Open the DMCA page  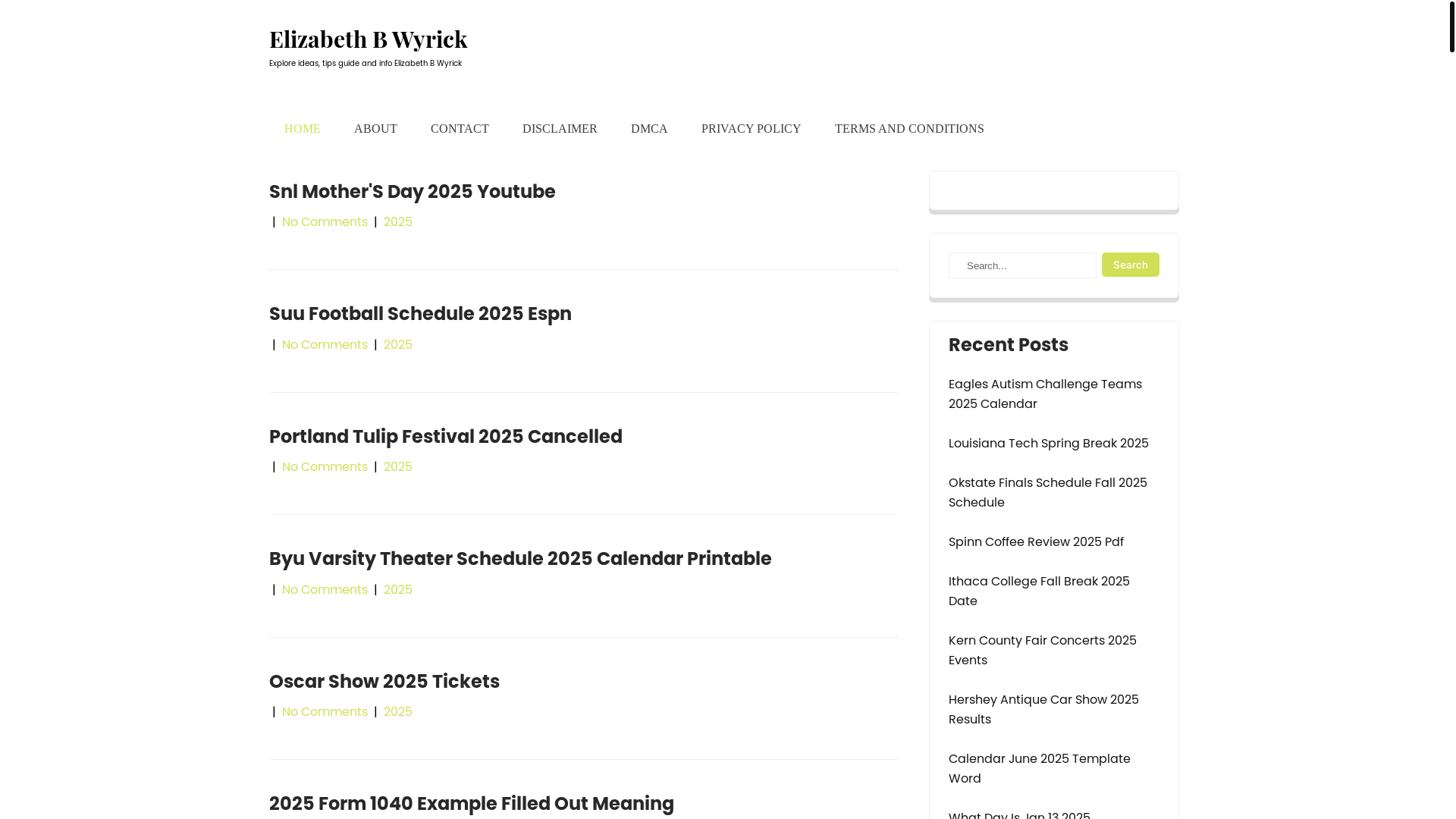tap(649, 129)
